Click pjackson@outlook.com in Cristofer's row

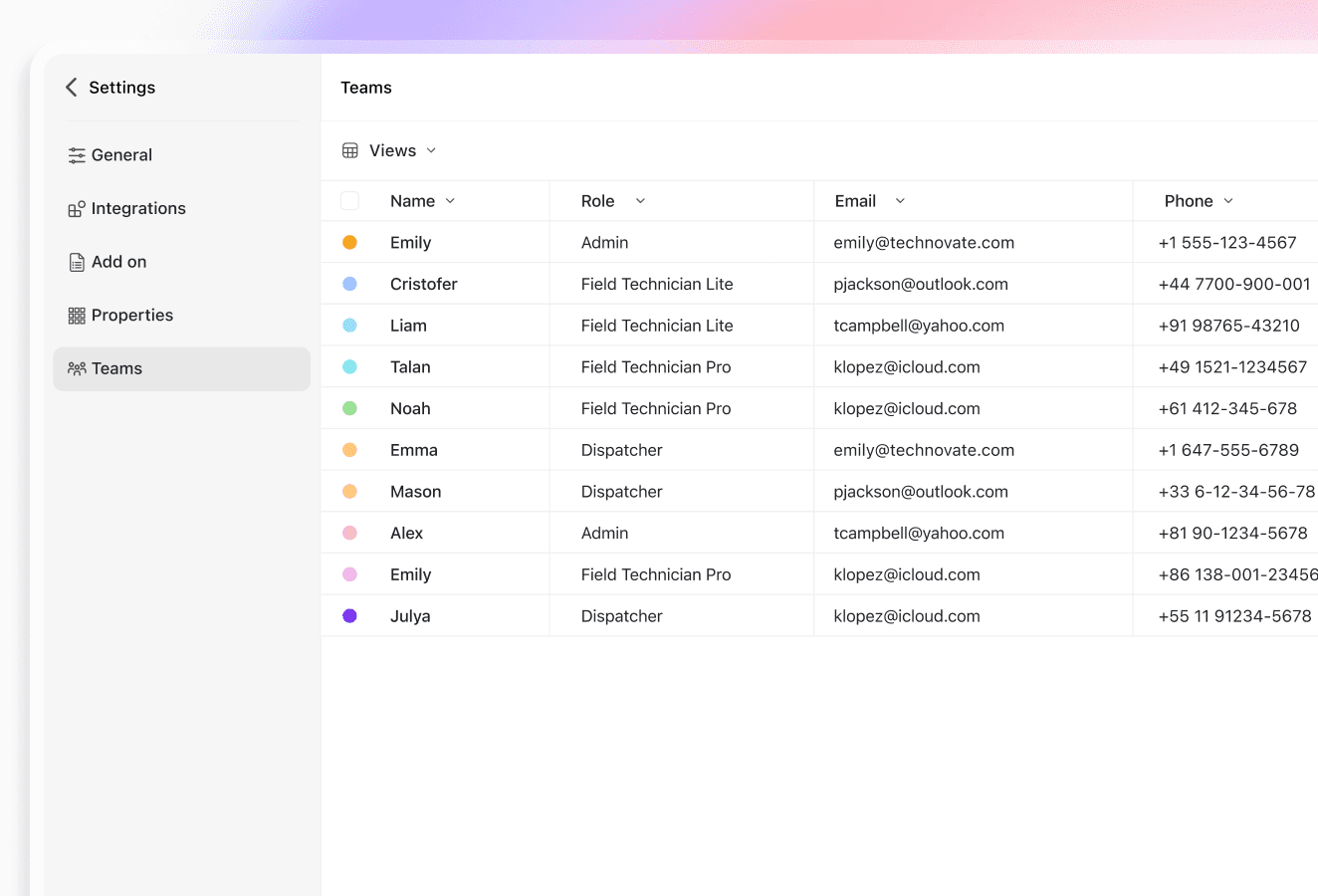(921, 283)
